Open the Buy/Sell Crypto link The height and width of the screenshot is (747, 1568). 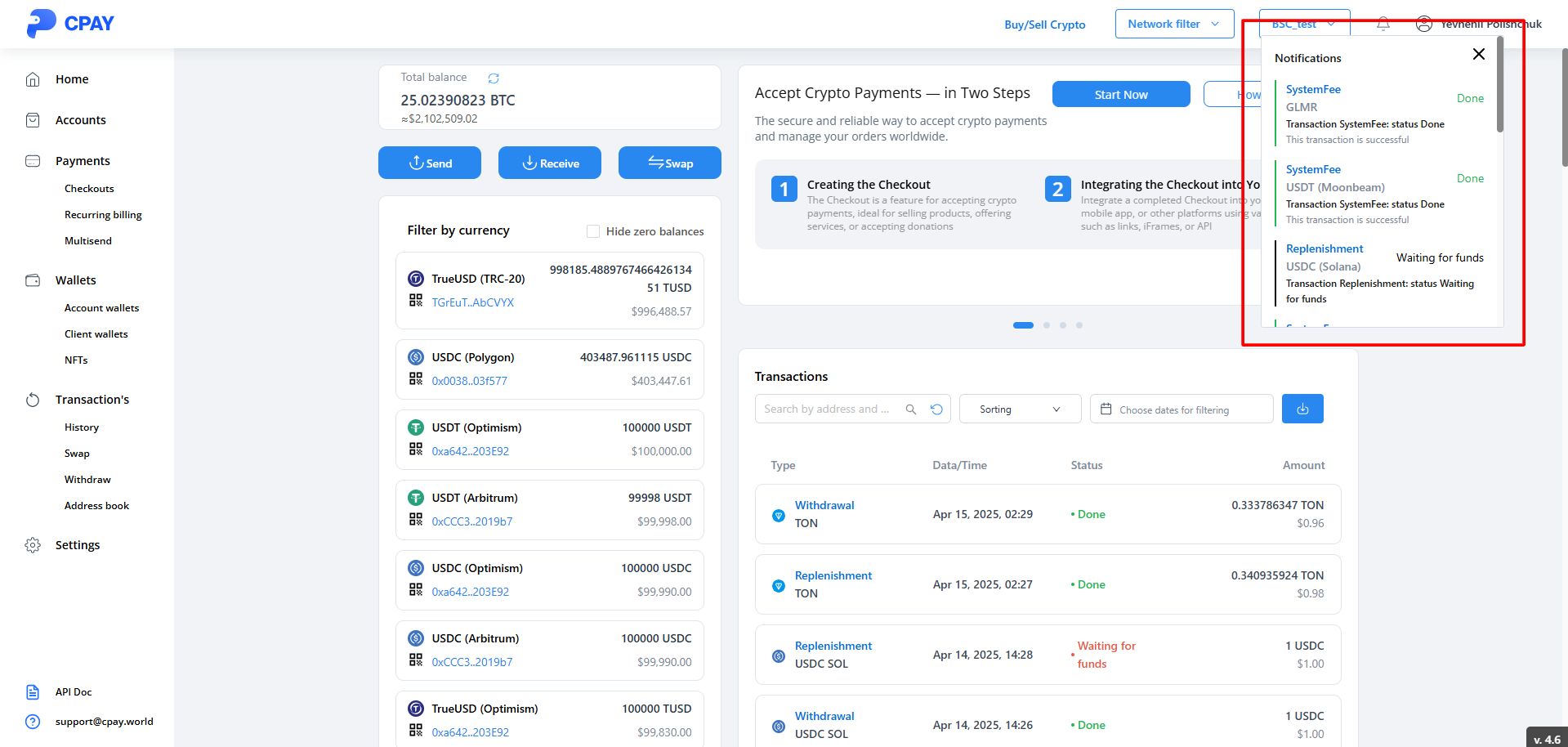(x=1044, y=25)
